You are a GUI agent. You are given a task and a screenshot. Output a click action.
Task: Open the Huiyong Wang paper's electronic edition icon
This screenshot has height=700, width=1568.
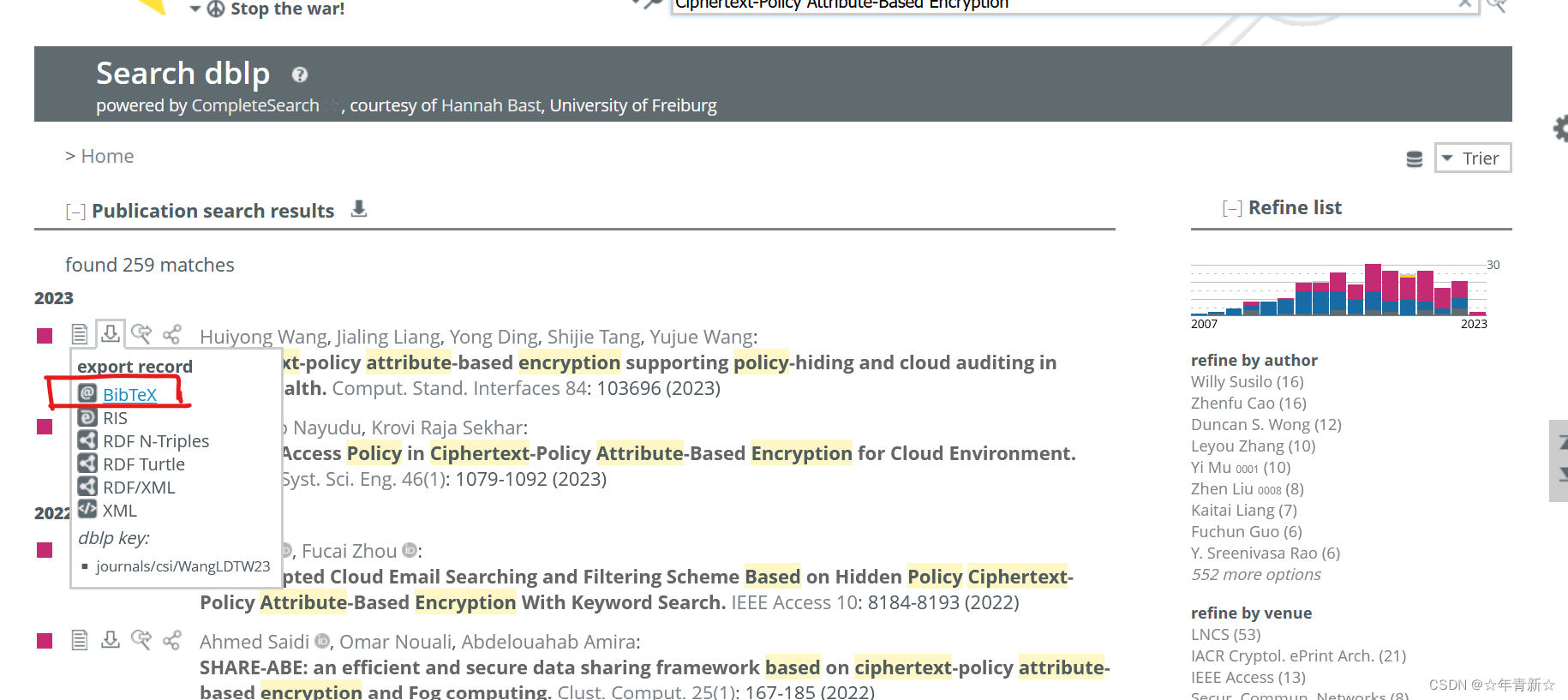(x=80, y=334)
